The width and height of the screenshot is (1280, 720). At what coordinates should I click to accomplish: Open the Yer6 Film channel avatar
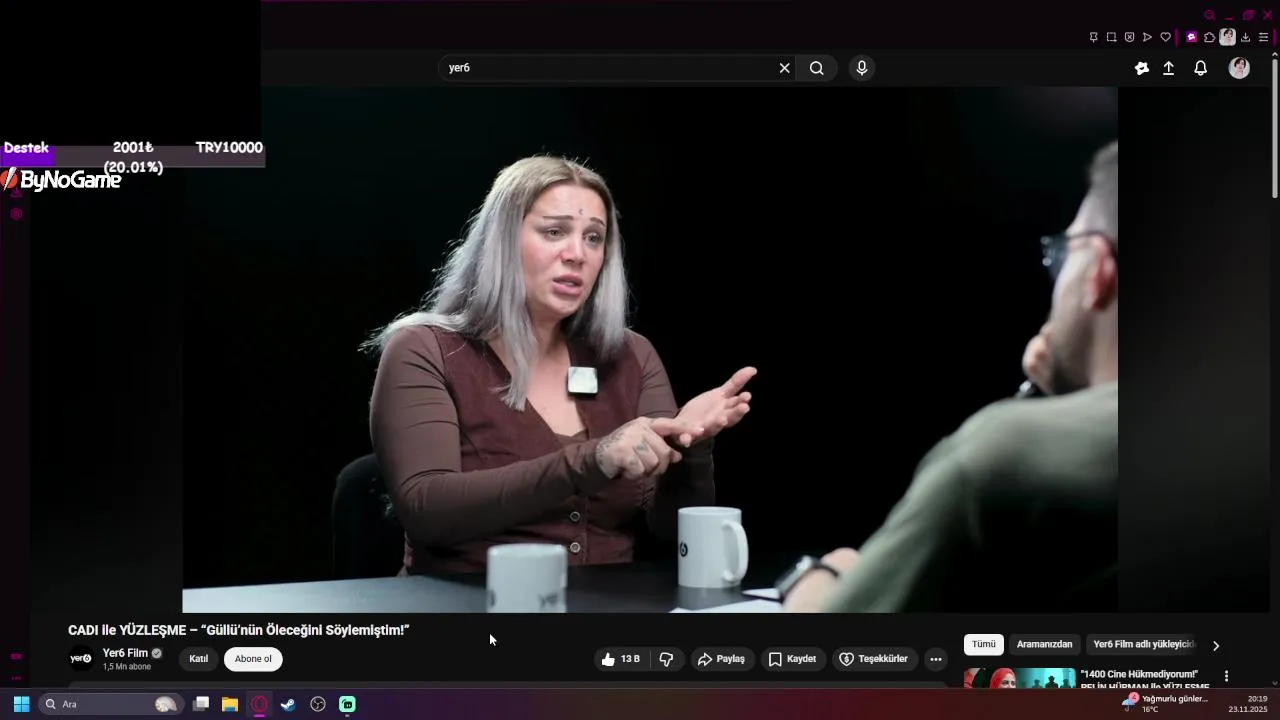[x=81, y=659]
